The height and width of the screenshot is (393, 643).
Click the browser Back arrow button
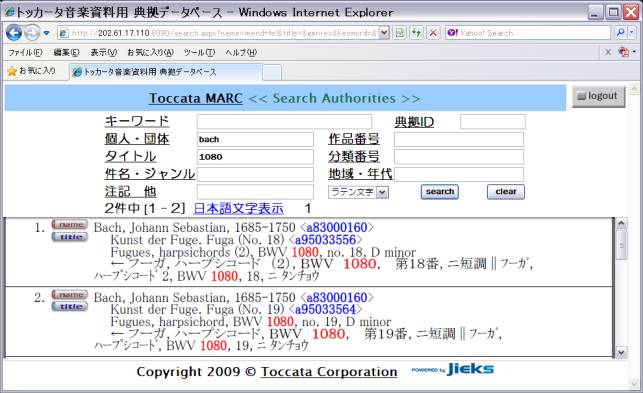click(14, 33)
